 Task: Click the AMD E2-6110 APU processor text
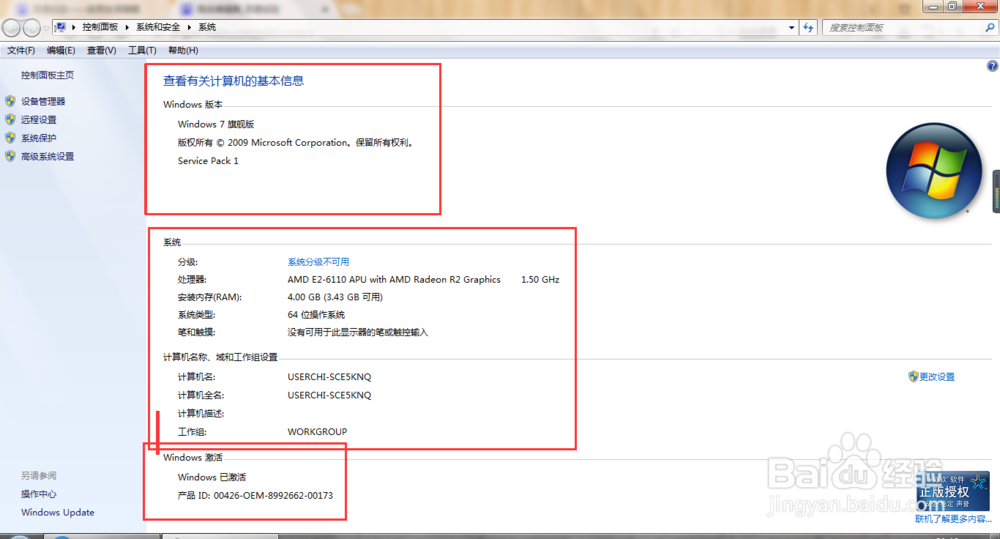pyautogui.click(x=393, y=279)
